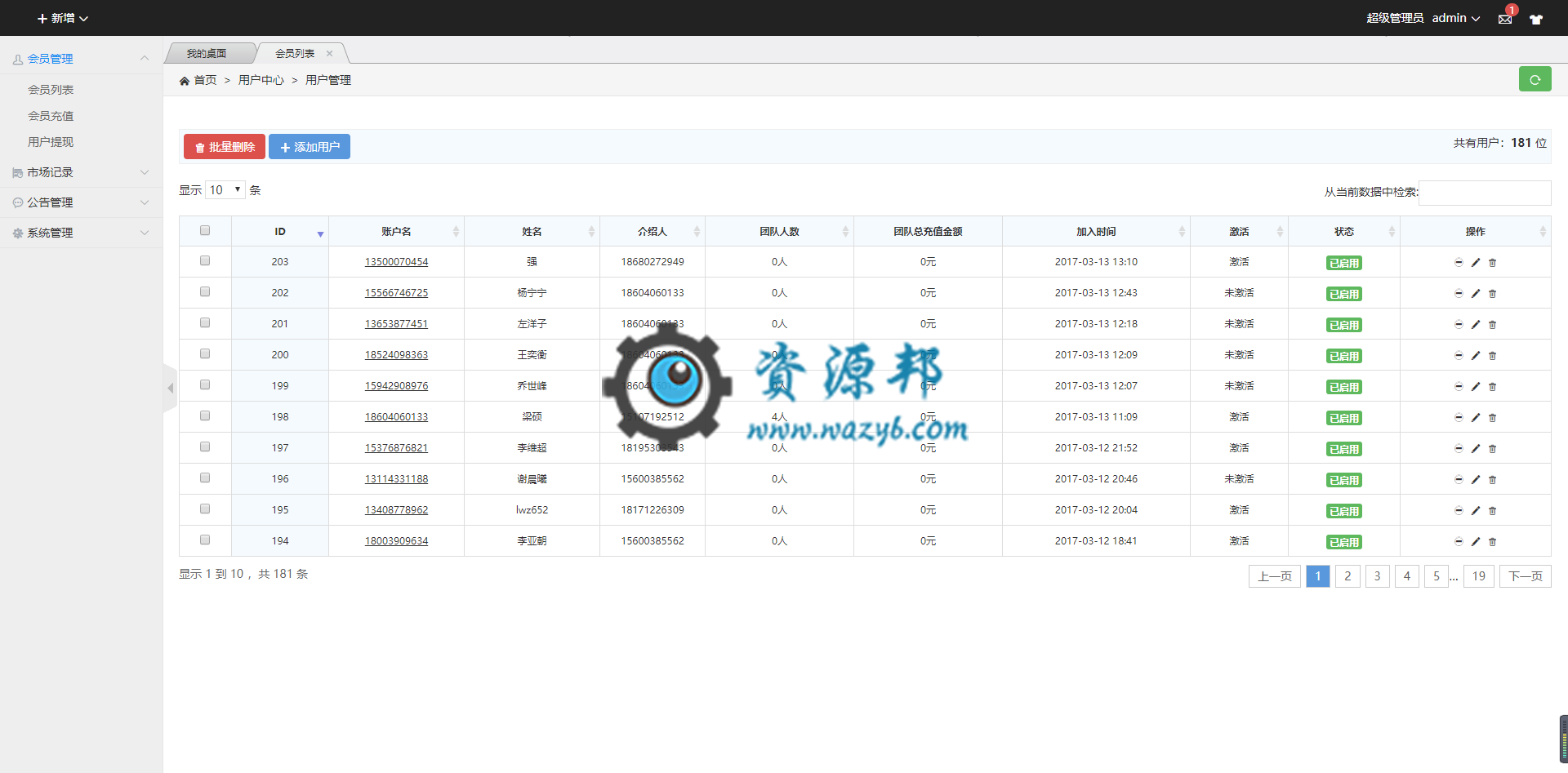Screen dimensions: 1568x773
Task: Check the checkbox for row 196
Action: [x=205, y=478]
